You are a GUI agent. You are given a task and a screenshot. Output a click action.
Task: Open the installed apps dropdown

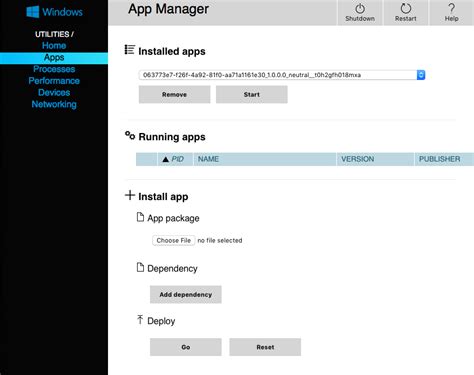pos(282,75)
